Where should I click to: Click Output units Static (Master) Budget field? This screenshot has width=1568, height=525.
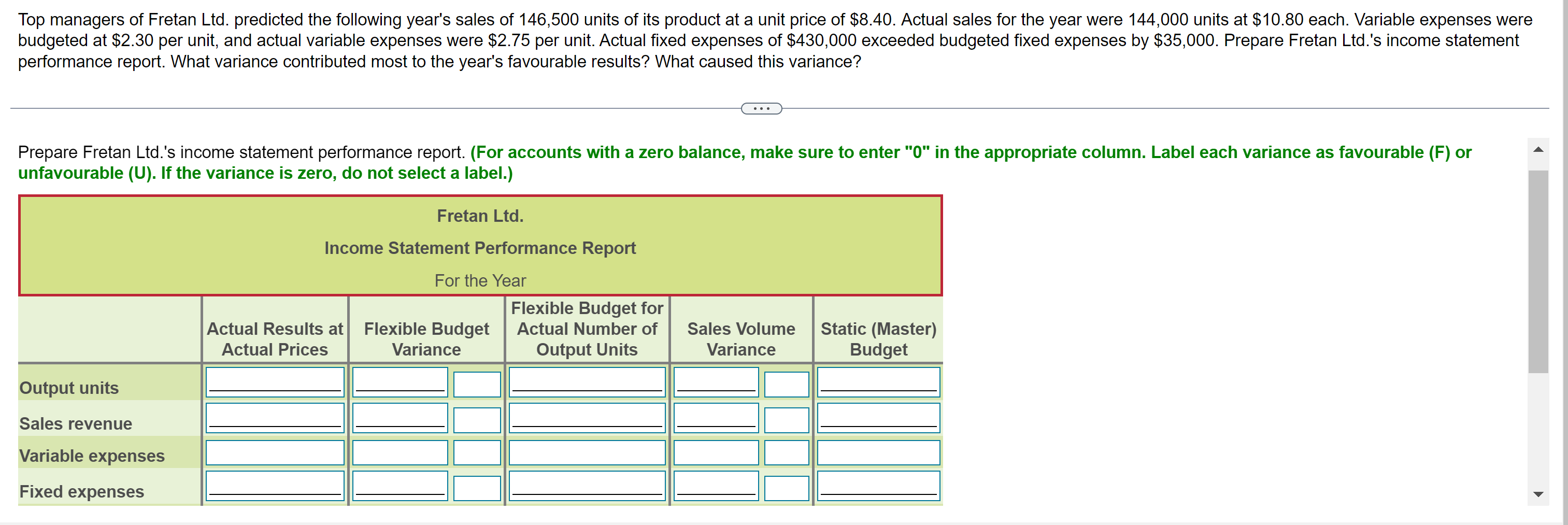pyautogui.click(x=878, y=382)
